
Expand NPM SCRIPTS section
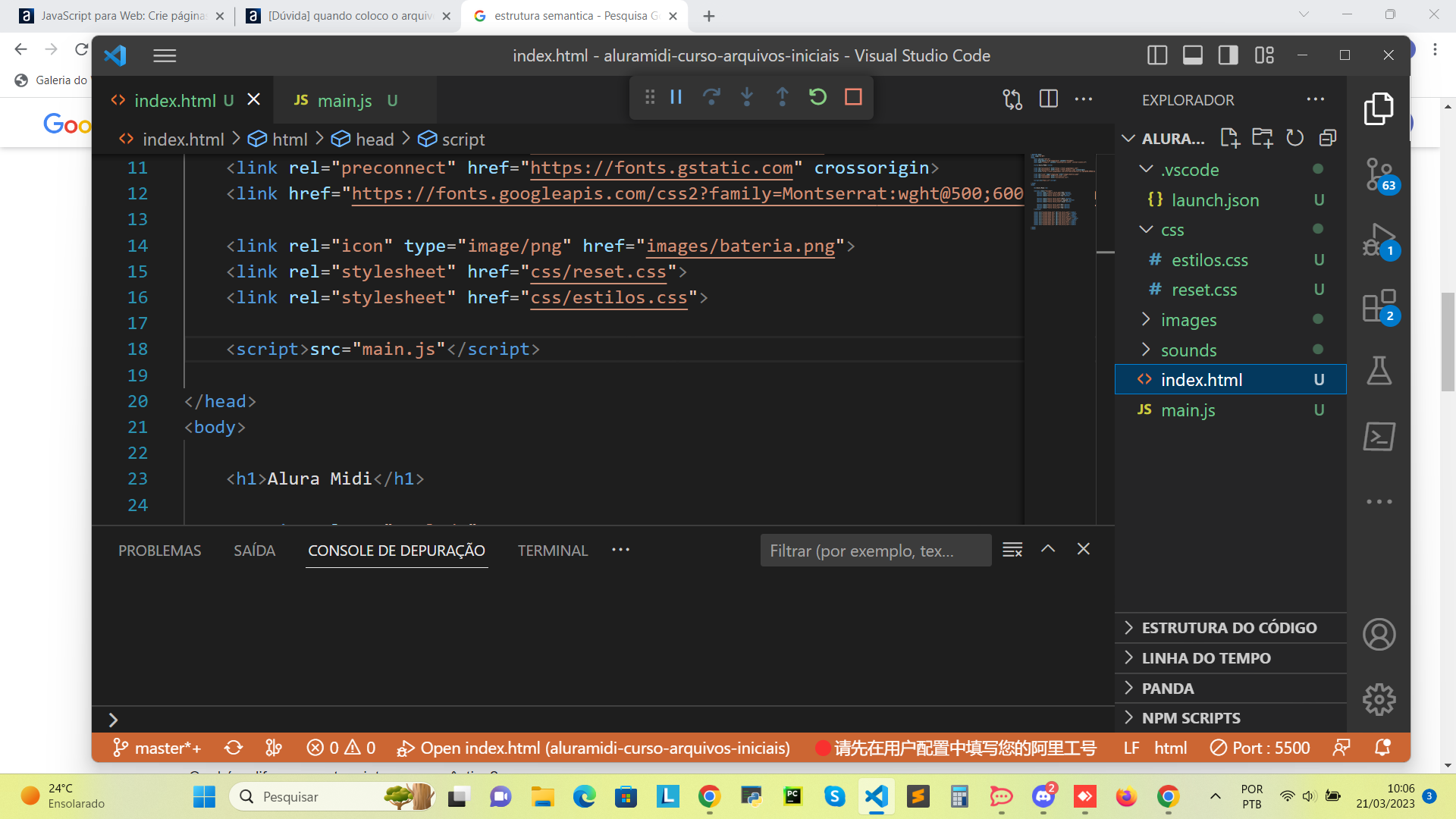click(x=1230, y=717)
